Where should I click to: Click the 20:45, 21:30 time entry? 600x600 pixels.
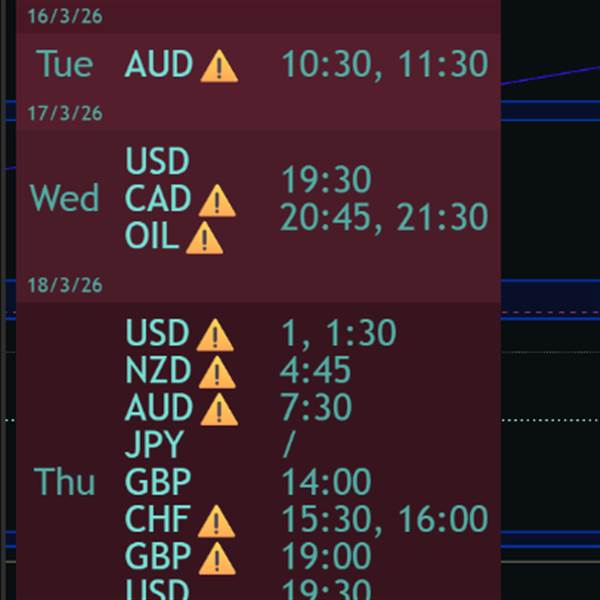coord(384,218)
